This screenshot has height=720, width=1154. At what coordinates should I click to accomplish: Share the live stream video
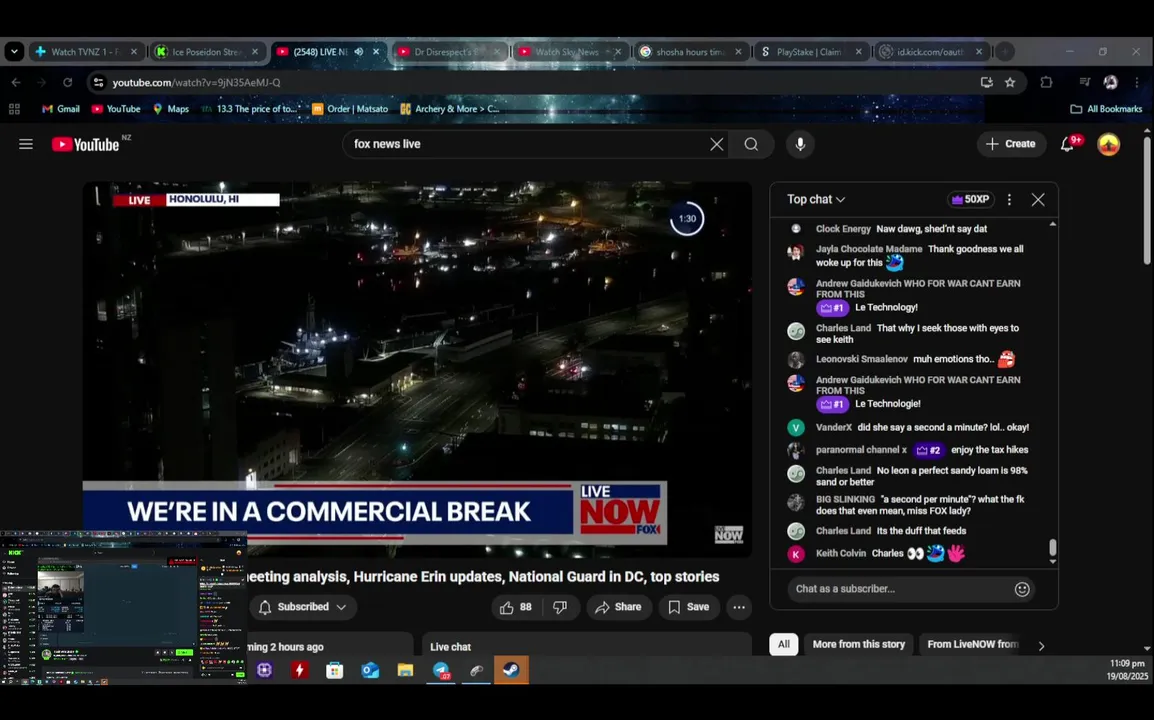click(619, 607)
